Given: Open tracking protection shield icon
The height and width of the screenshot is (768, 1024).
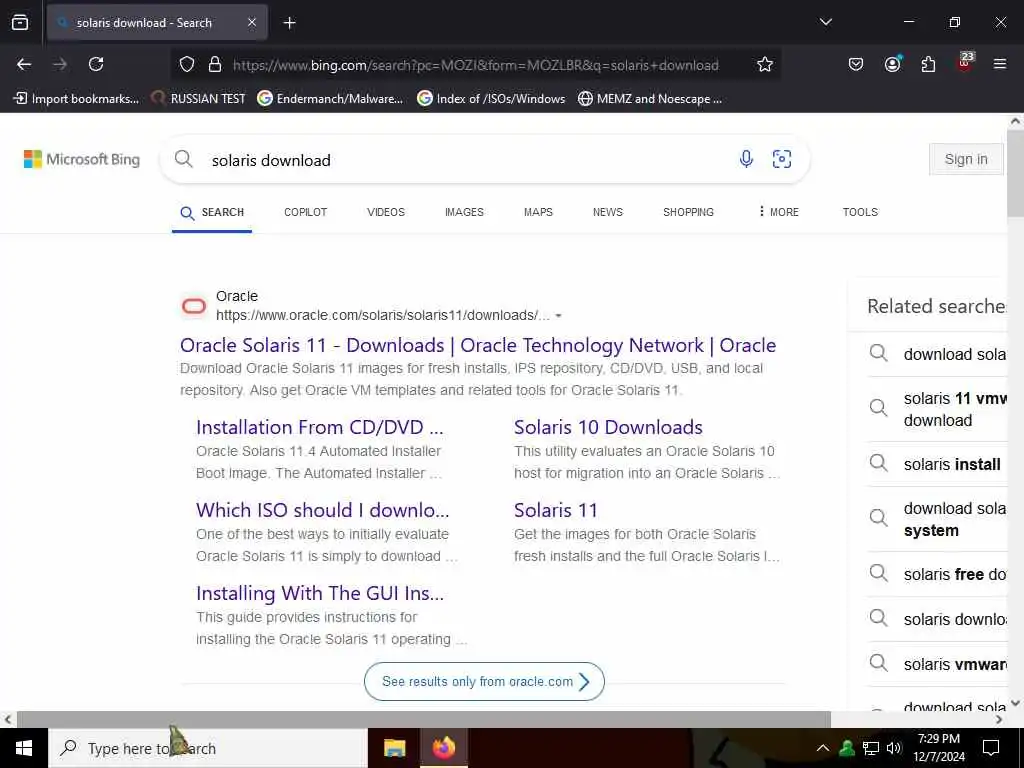Looking at the screenshot, I should 187,64.
